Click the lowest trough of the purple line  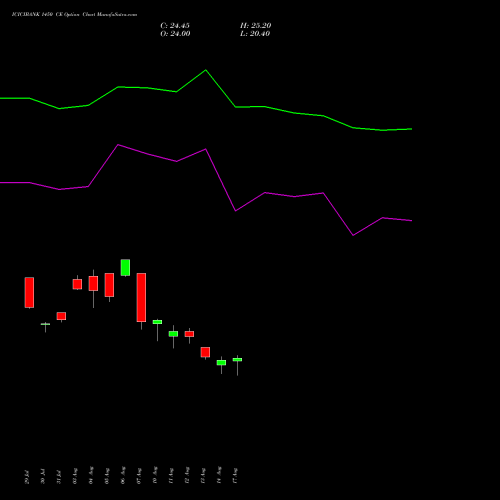353,235
